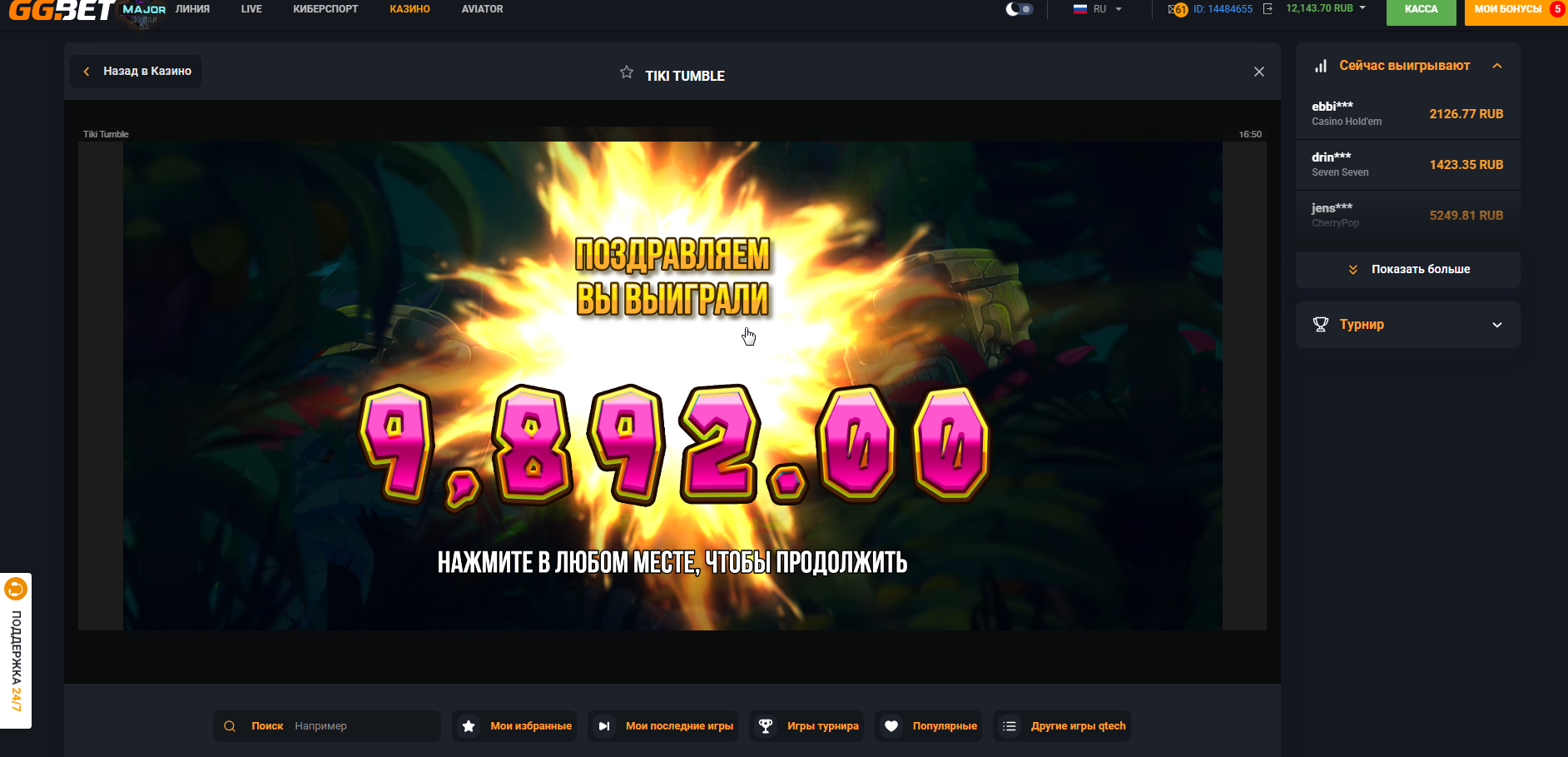Open Игры турнира
The image size is (1568, 757).
pyautogui.click(x=806, y=726)
